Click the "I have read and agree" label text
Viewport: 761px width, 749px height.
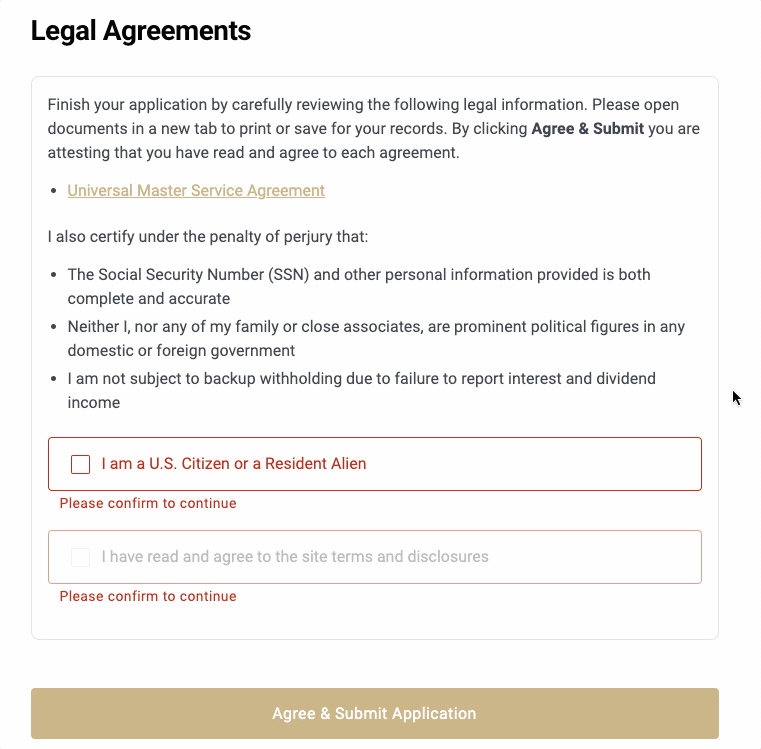click(295, 557)
